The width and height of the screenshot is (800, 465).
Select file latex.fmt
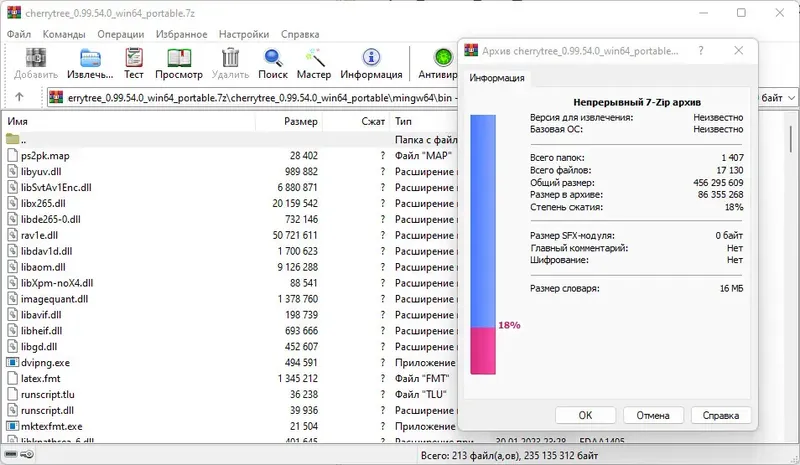click(40, 379)
